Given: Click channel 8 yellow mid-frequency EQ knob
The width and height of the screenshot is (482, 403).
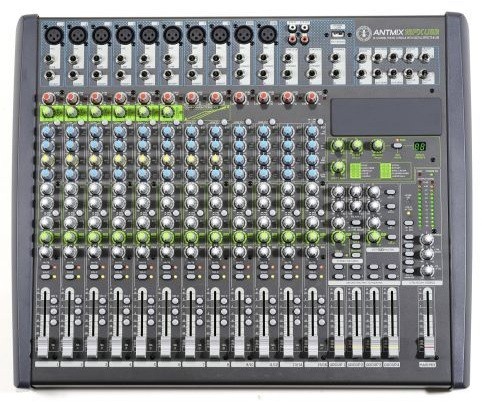Looking at the screenshot, I should tap(215, 160).
